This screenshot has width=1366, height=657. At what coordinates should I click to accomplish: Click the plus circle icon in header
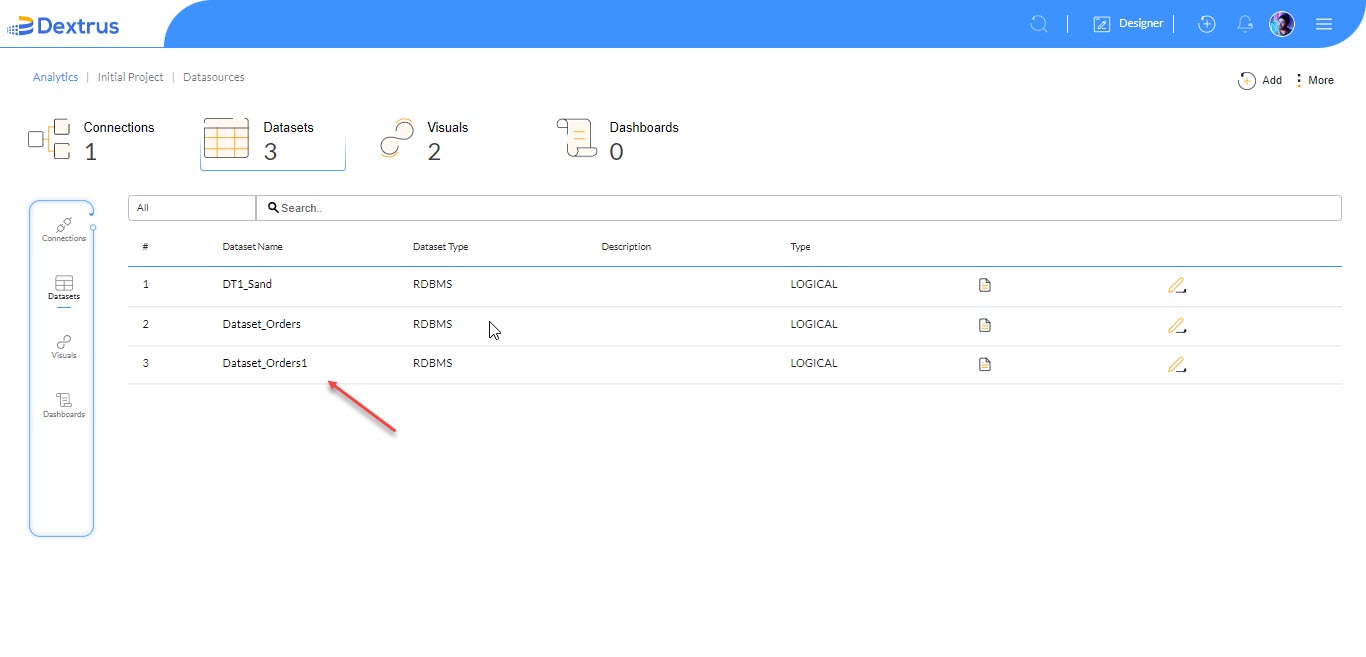pos(1207,24)
